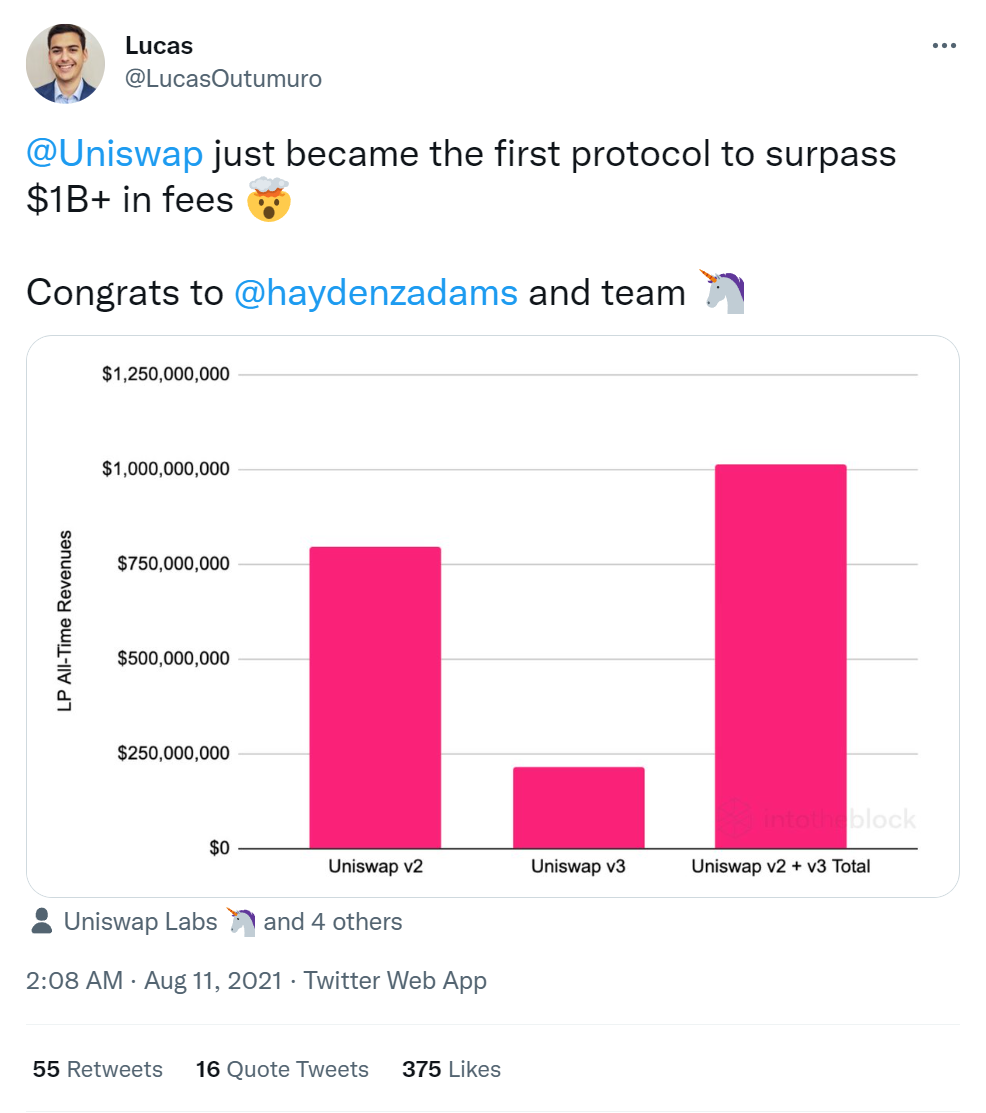Open the @haydenzadams mention link
986x1113 pixels.
tap(375, 292)
